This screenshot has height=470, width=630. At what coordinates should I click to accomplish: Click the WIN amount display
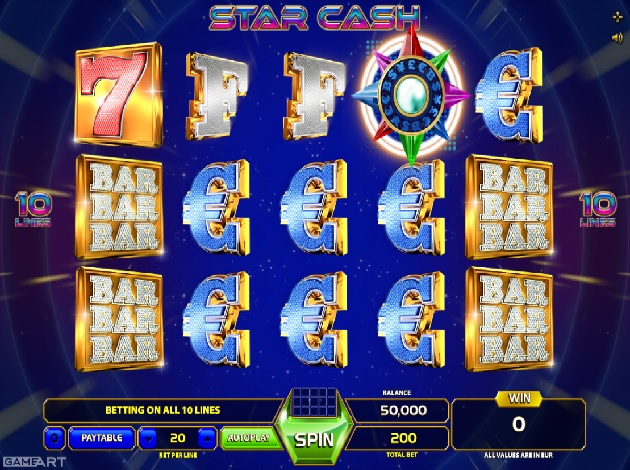point(518,424)
